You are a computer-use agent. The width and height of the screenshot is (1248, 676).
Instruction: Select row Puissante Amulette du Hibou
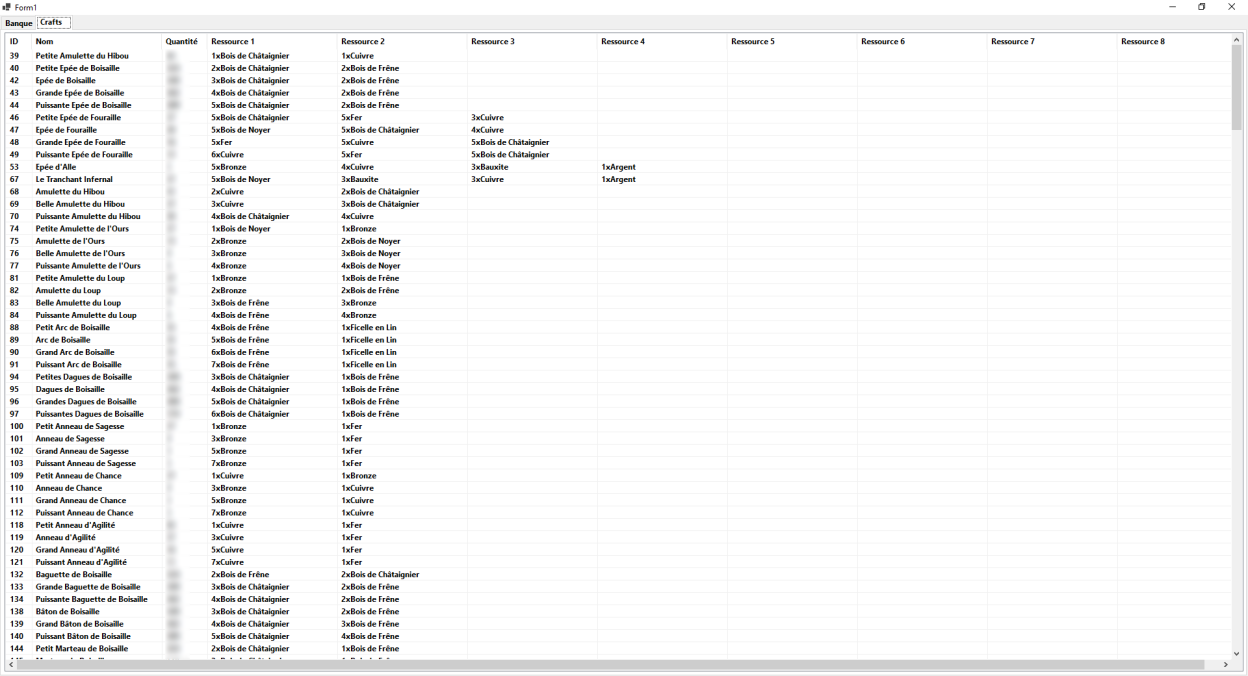coord(619,216)
